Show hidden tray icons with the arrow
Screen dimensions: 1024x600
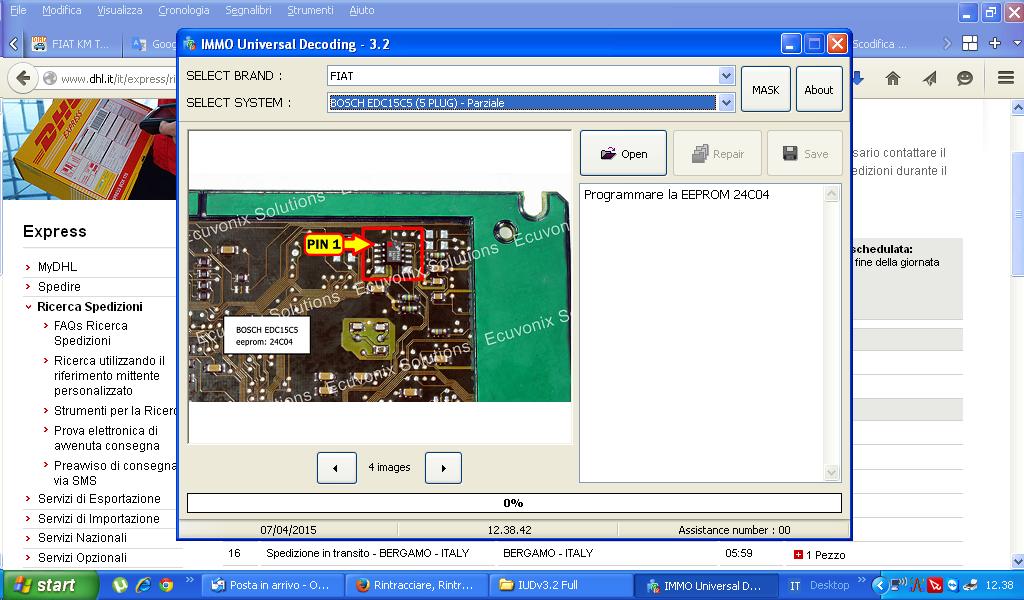click(x=880, y=585)
